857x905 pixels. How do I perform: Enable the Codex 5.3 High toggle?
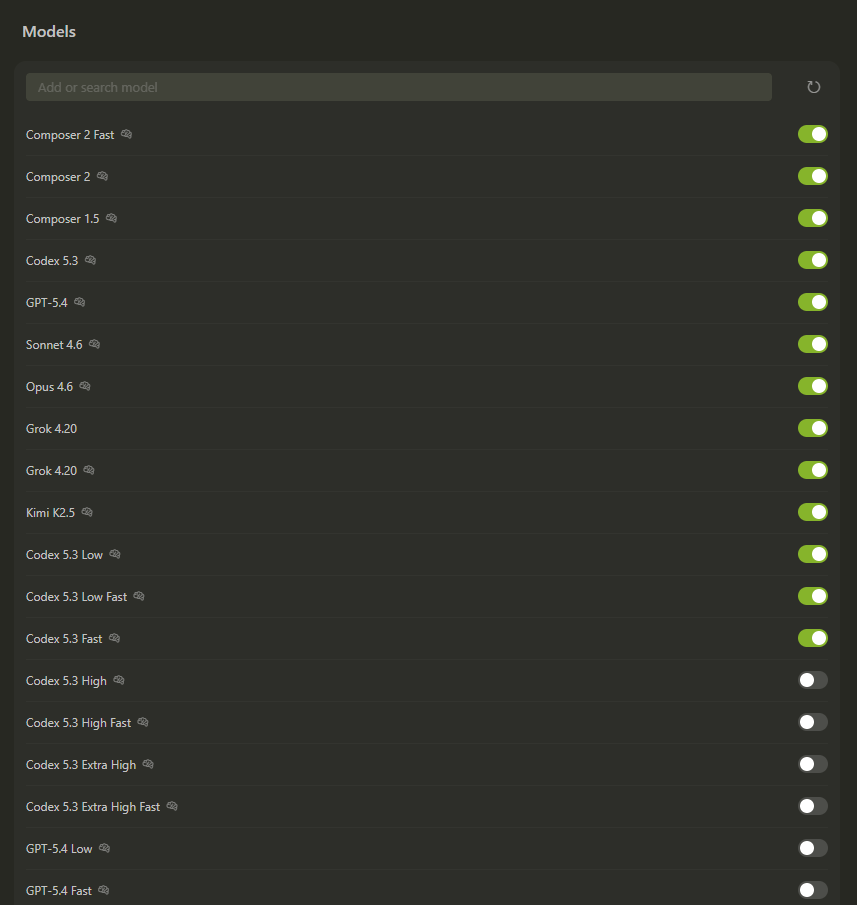(x=812, y=680)
